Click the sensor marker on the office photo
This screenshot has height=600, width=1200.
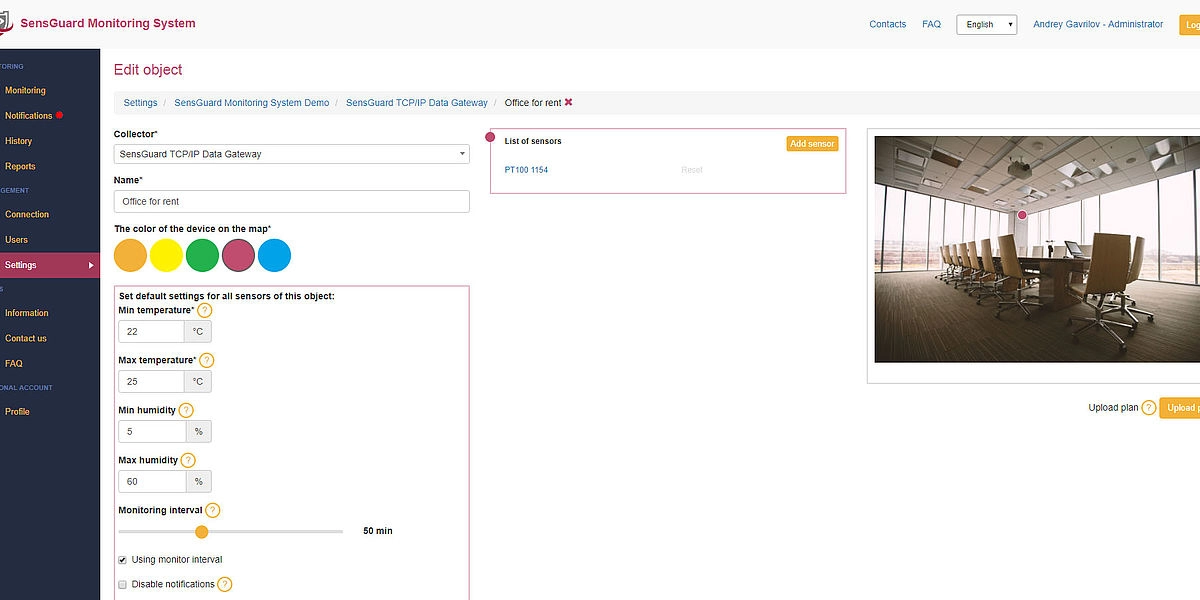point(1022,215)
